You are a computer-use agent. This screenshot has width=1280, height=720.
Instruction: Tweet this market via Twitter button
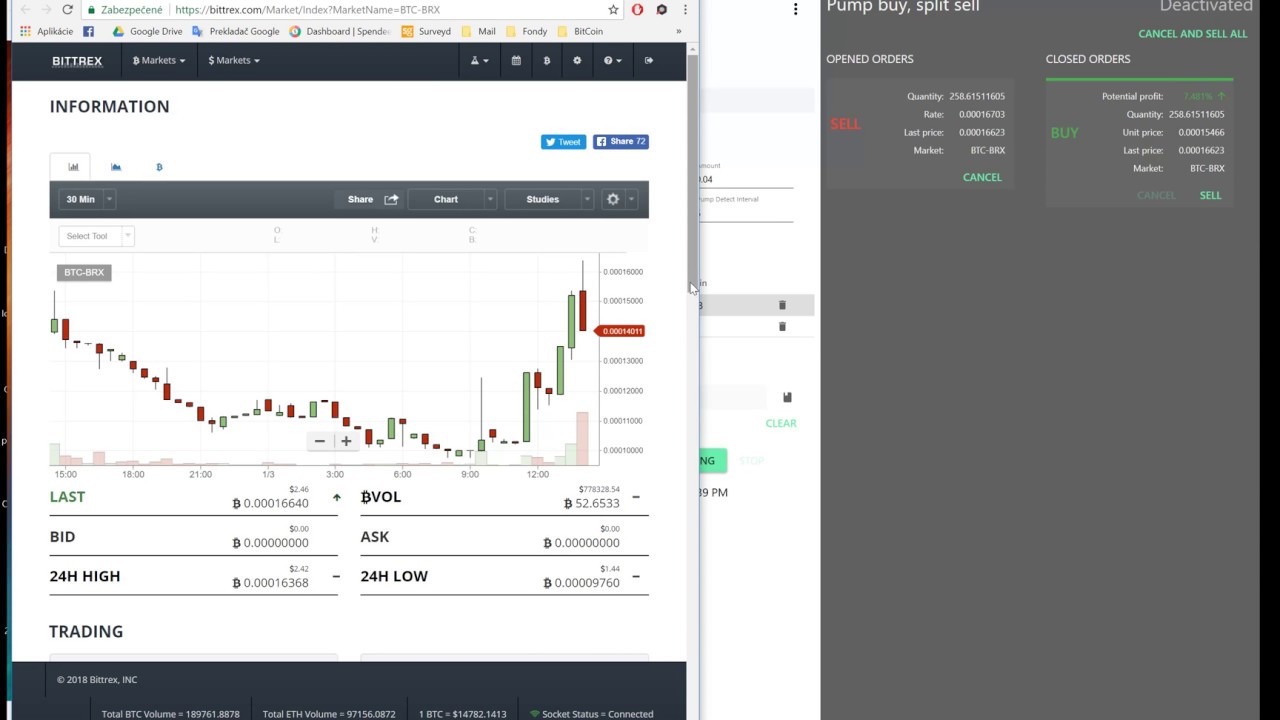point(563,142)
